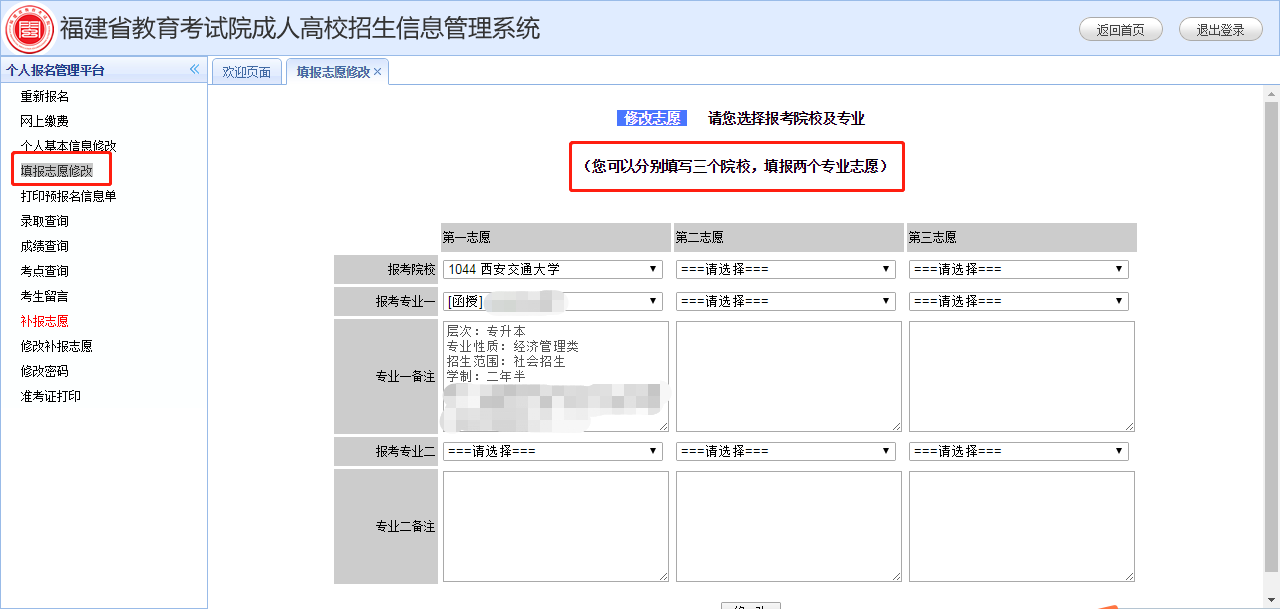This screenshot has width=1280, height=609.
Task: Open 打印预报名信息单 in the sidebar
Action: click(68, 196)
